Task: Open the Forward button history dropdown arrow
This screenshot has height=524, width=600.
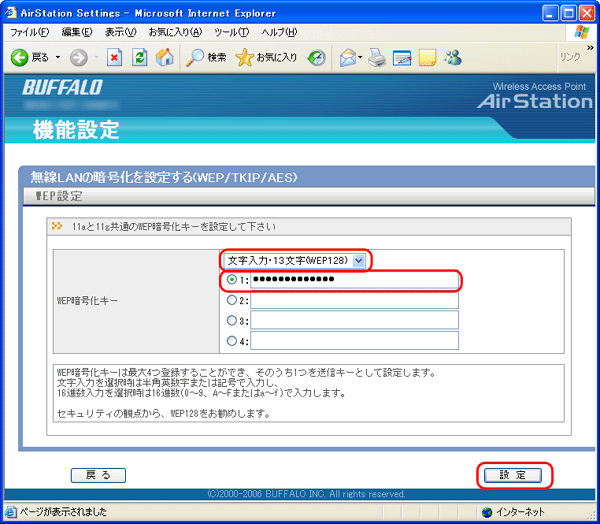Action: tap(96, 58)
